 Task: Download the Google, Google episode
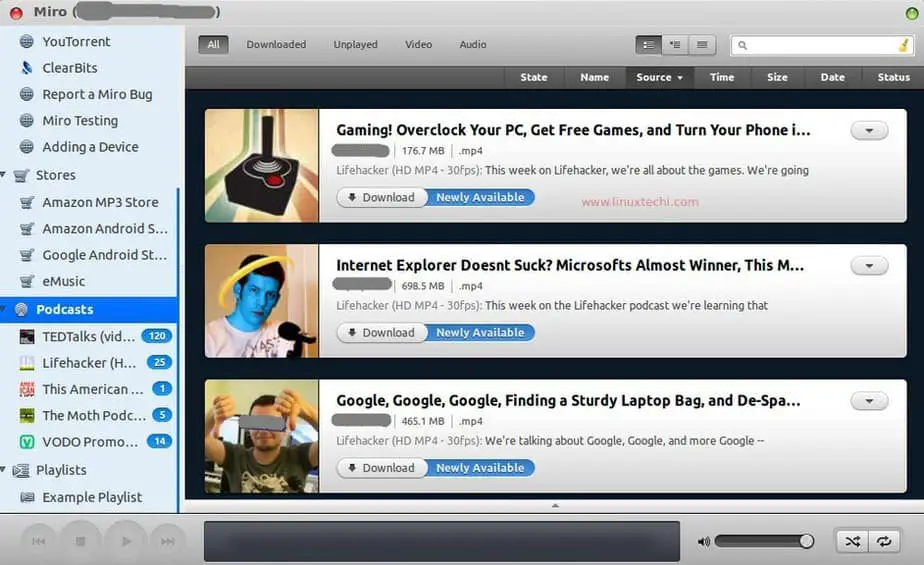click(381, 468)
